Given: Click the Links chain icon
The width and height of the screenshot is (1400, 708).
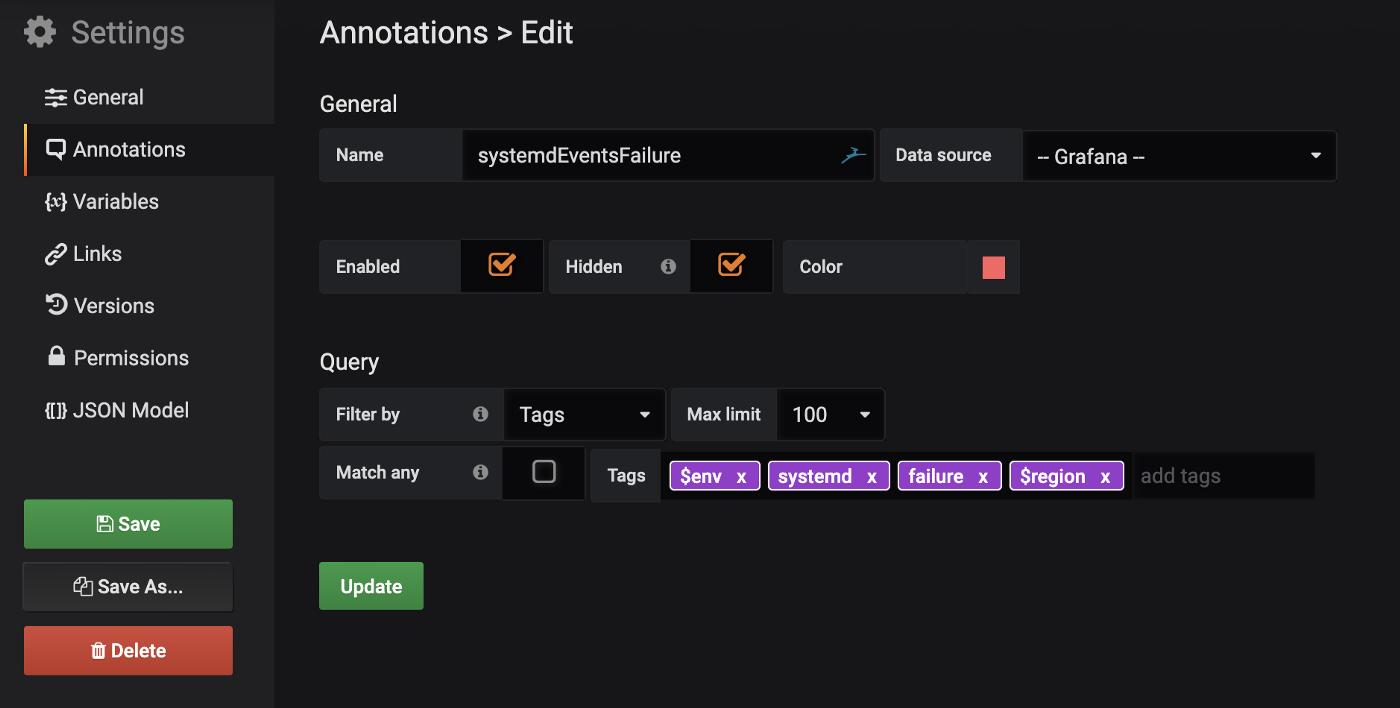Looking at the screenshot, I should pyautogui.click(x=55, y=253).
